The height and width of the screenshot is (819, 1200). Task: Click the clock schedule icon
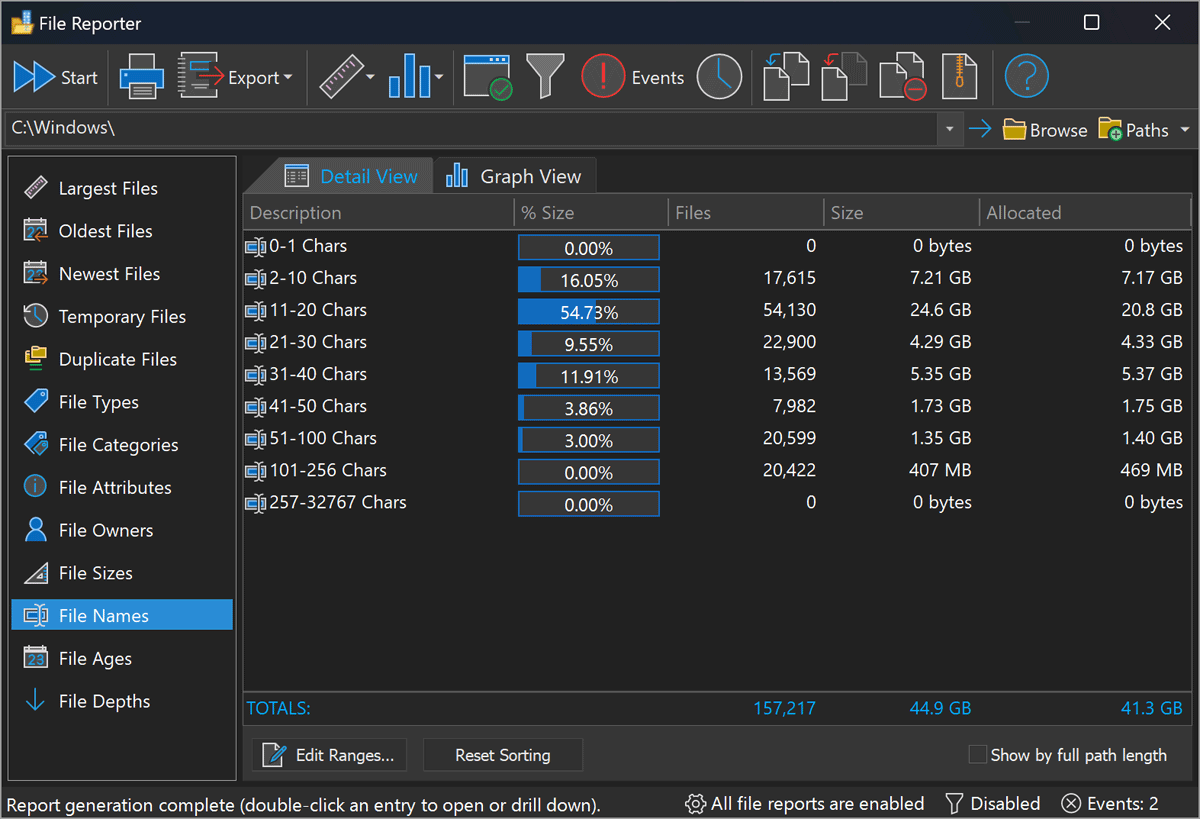(719, 77)
